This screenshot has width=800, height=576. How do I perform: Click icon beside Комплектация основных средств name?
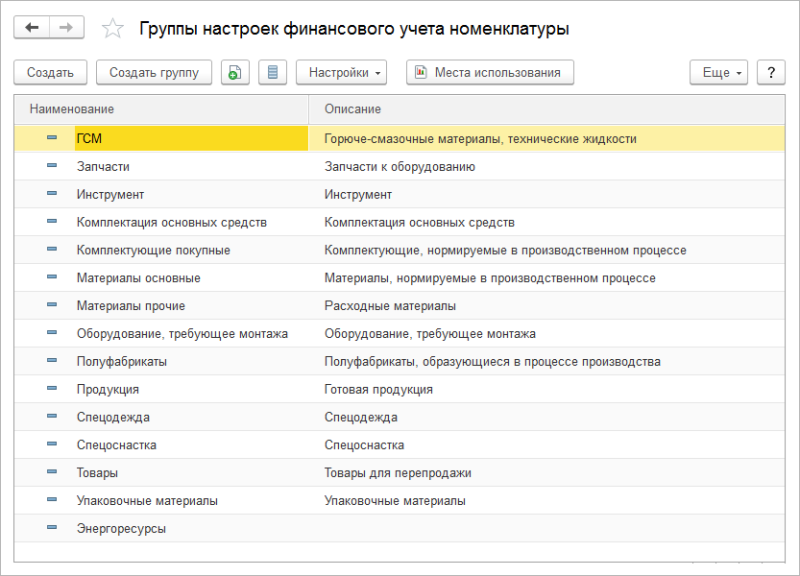(52, 221)
